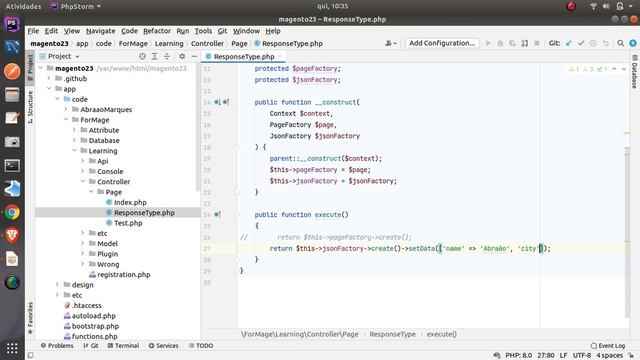Open Git history clock icon

pyautogui.click(x=593, y=43)
